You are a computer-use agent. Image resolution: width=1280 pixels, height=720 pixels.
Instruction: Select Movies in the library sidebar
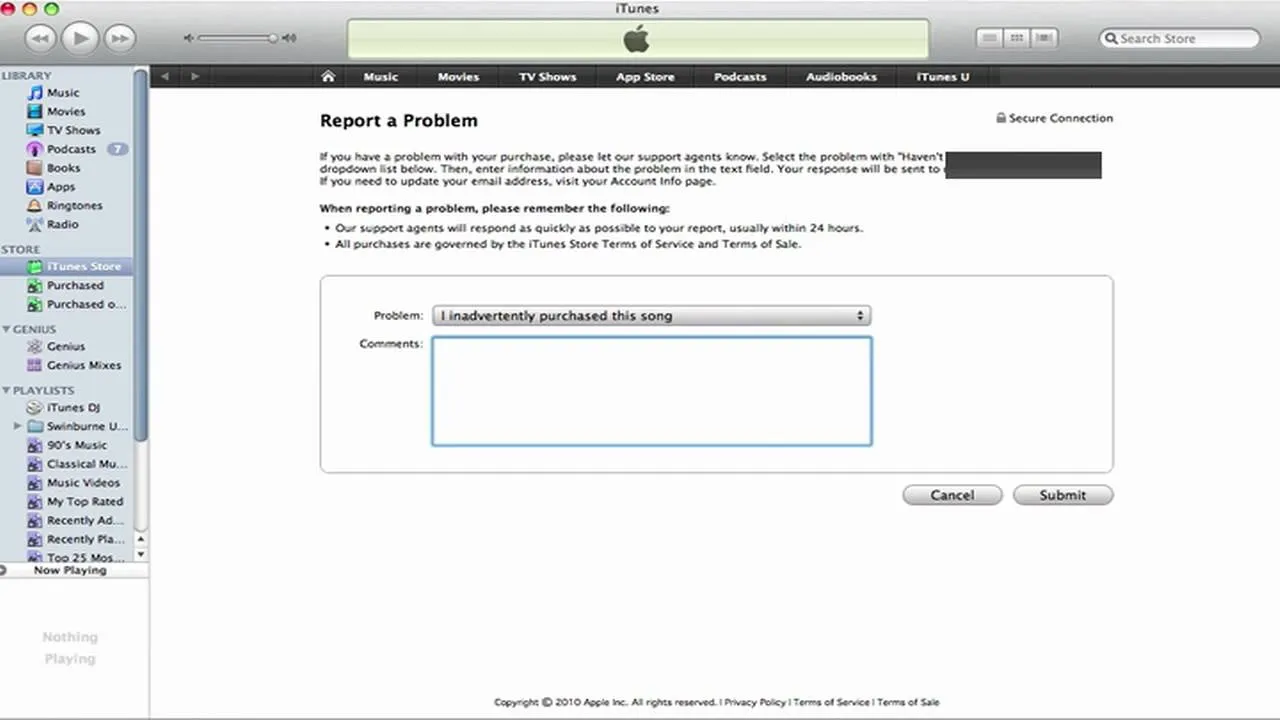click(x=66, y=112)
